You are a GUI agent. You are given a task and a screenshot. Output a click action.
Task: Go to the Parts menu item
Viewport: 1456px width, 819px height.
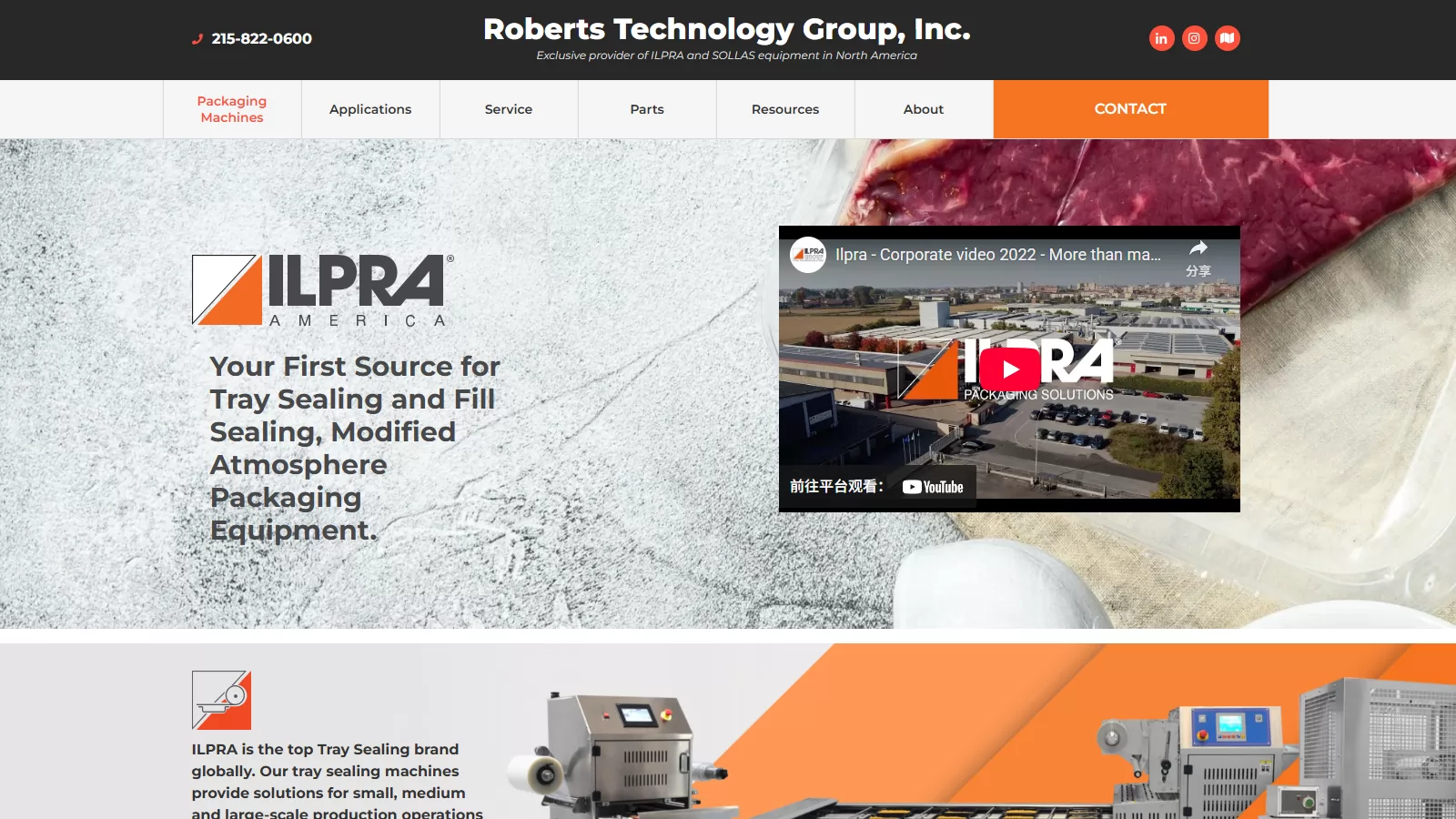click(647, 109)
